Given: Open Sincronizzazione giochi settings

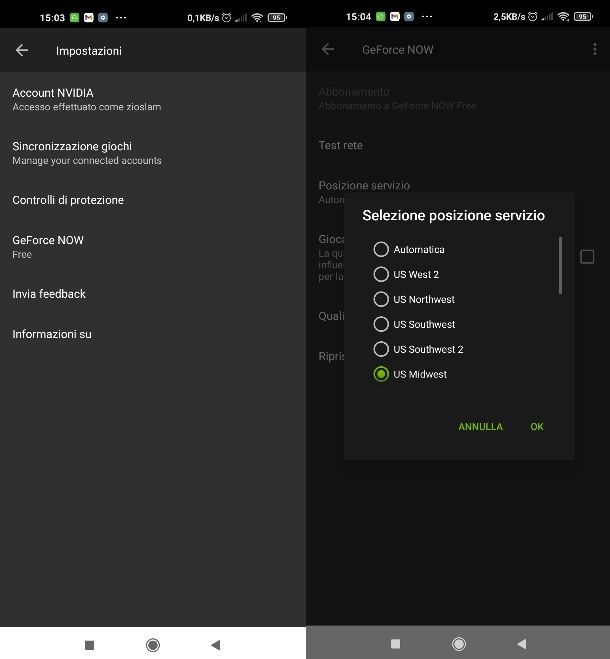Looking at the screenshot, I should tap(153, 153).
